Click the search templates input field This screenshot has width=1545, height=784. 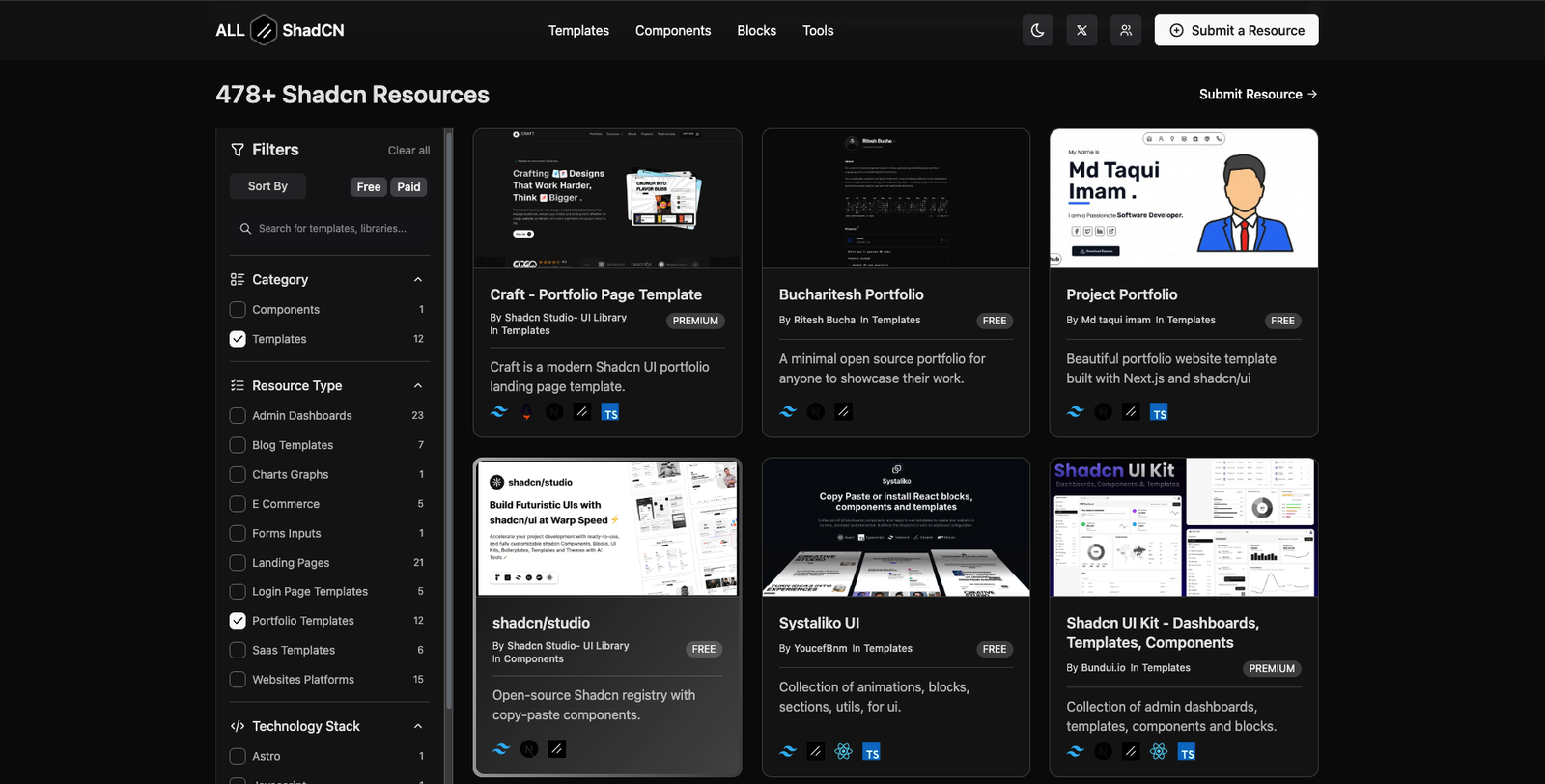(x=330, y=229)
